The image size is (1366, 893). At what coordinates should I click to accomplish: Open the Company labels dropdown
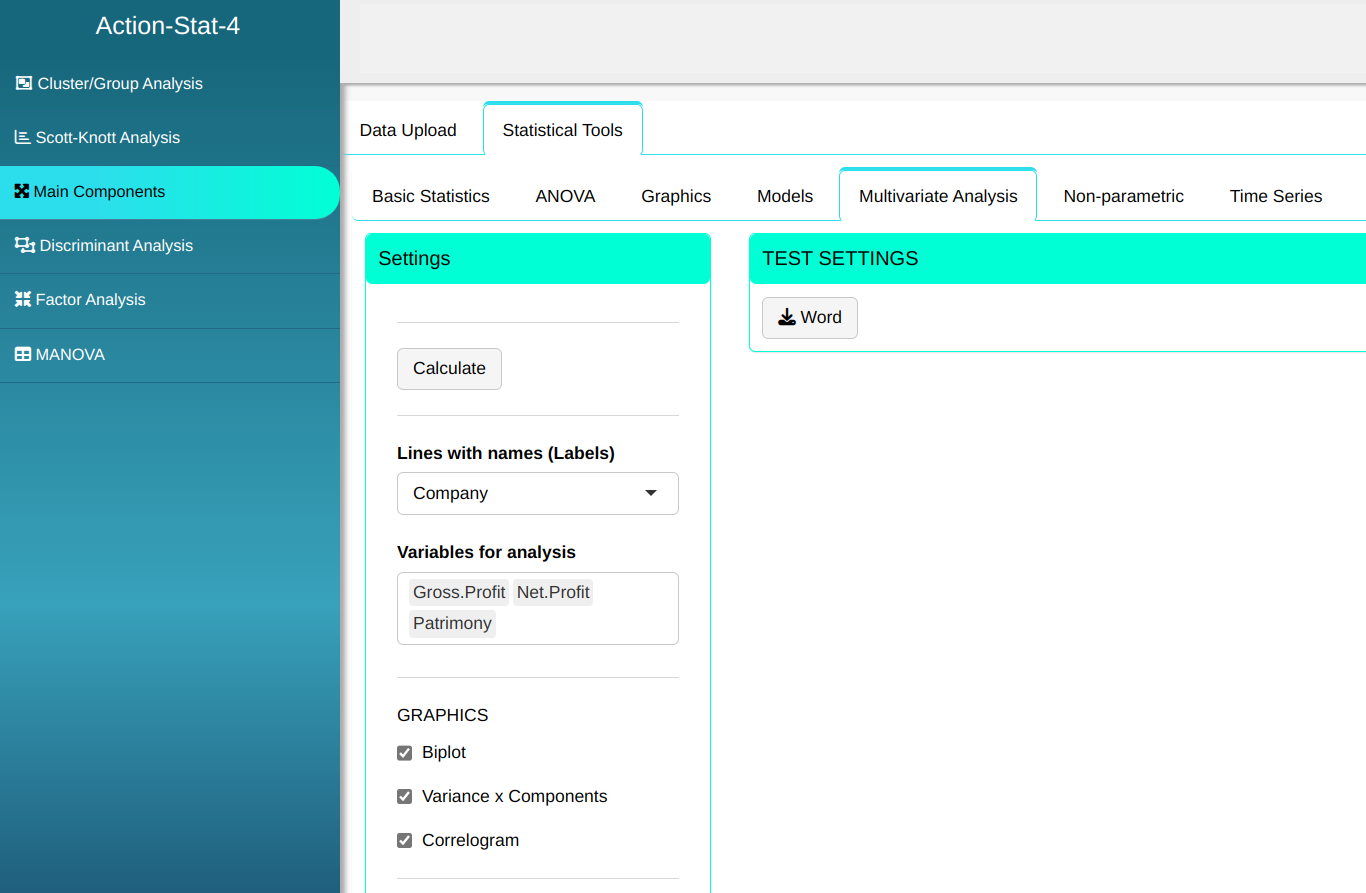(x=537, y=494)
